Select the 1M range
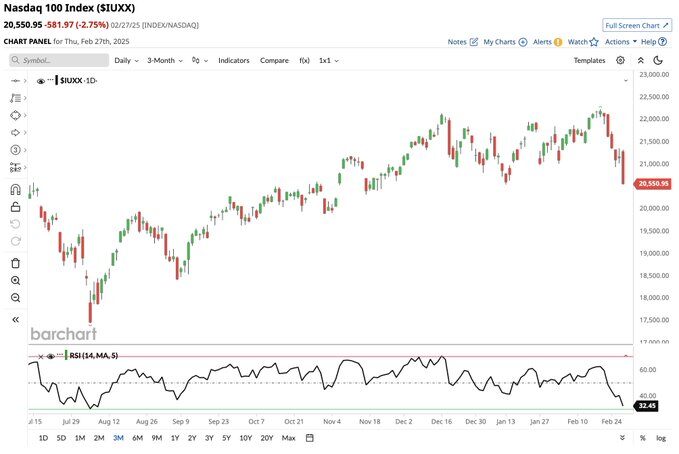Screen dimensions: 679x454 tap(80, 438)
